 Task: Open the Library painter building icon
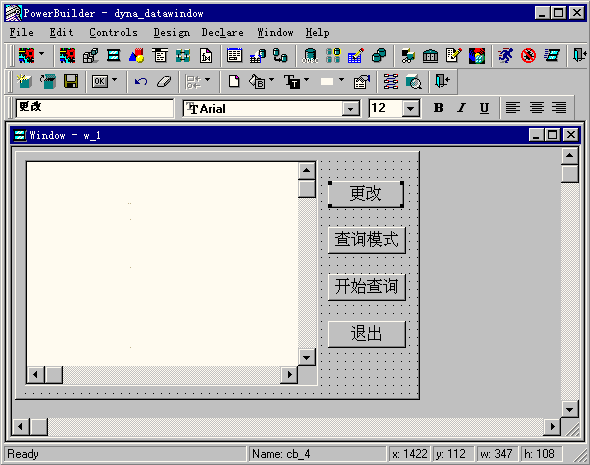[x=430, y=56]
